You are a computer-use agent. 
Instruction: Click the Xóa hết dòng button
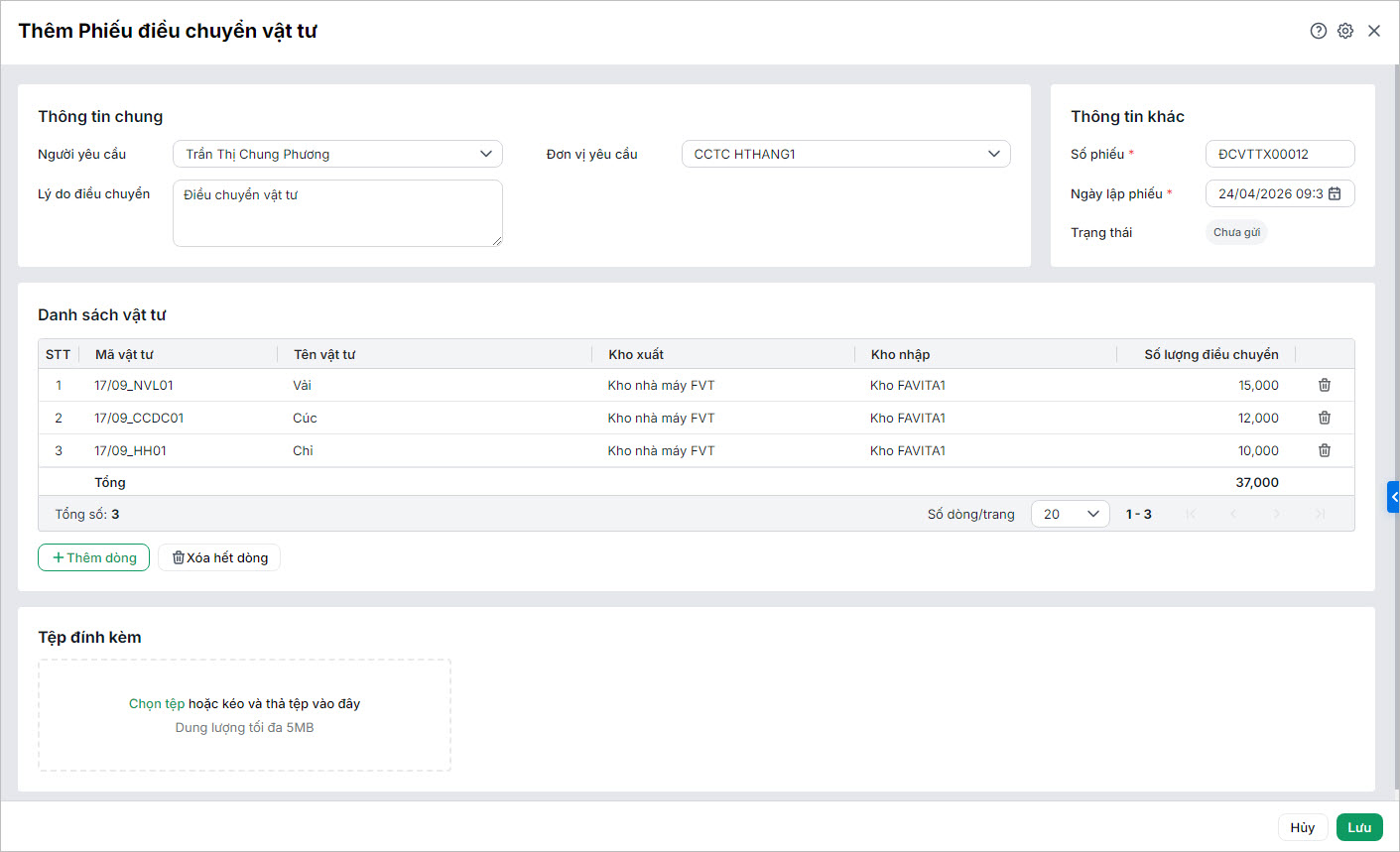(219, 557)
